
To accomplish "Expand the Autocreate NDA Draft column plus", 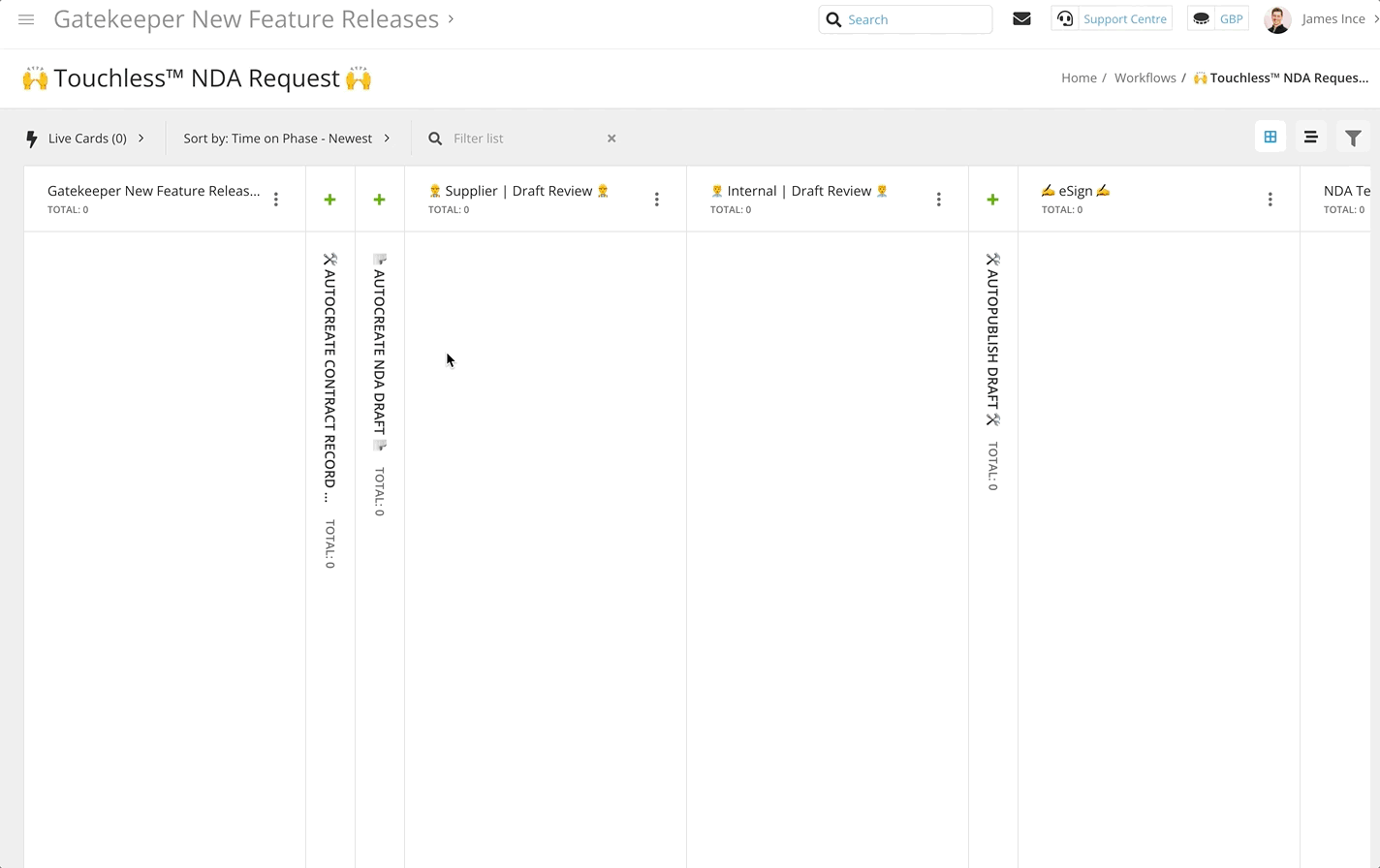I will point(380,200).
